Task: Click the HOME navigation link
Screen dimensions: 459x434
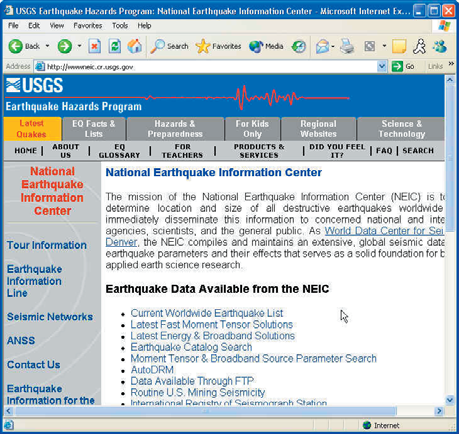Action: [x=25, y=151]
